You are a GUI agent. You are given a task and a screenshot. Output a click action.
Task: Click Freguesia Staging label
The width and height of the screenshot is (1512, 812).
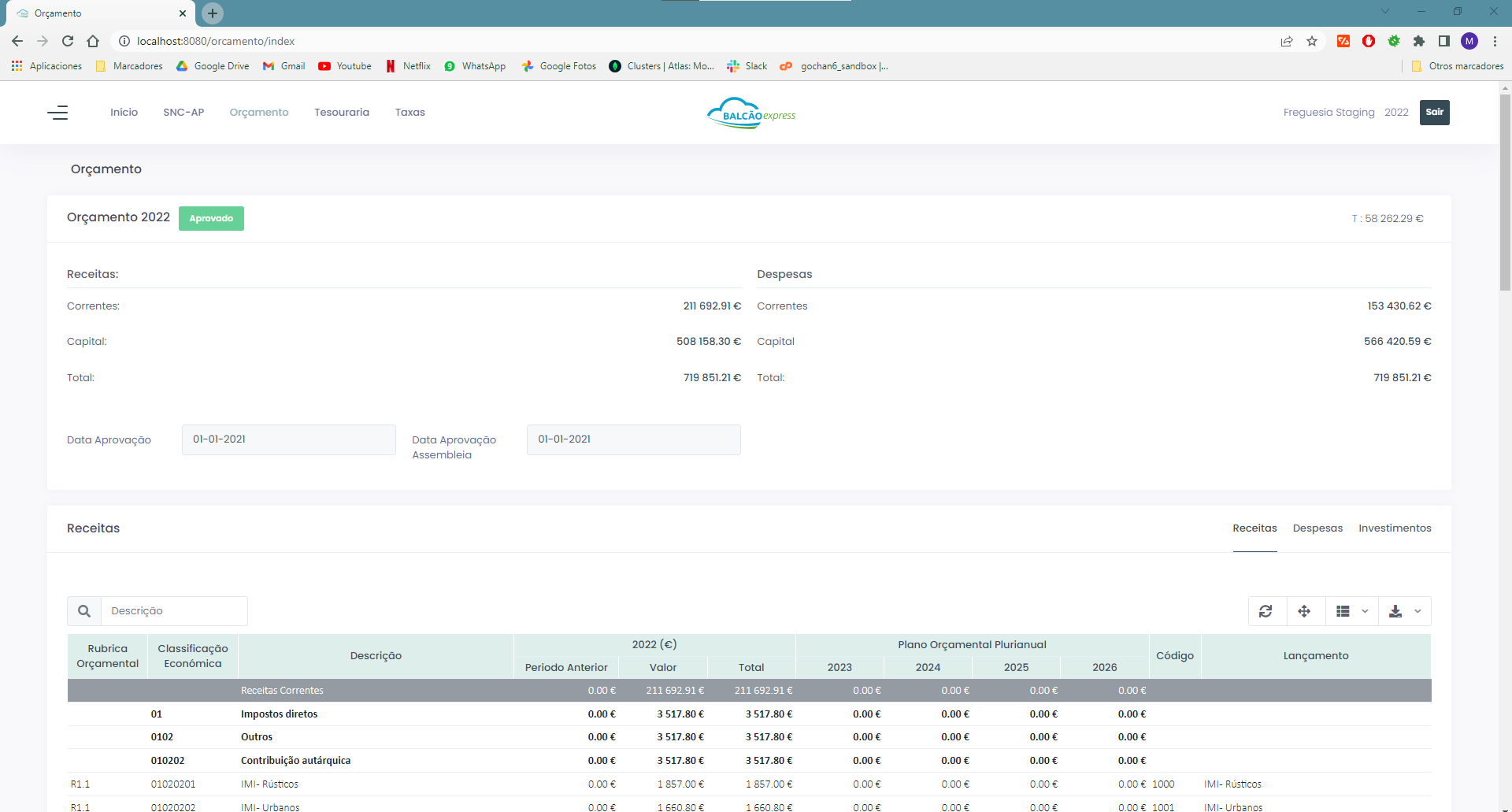[1329, 113]
